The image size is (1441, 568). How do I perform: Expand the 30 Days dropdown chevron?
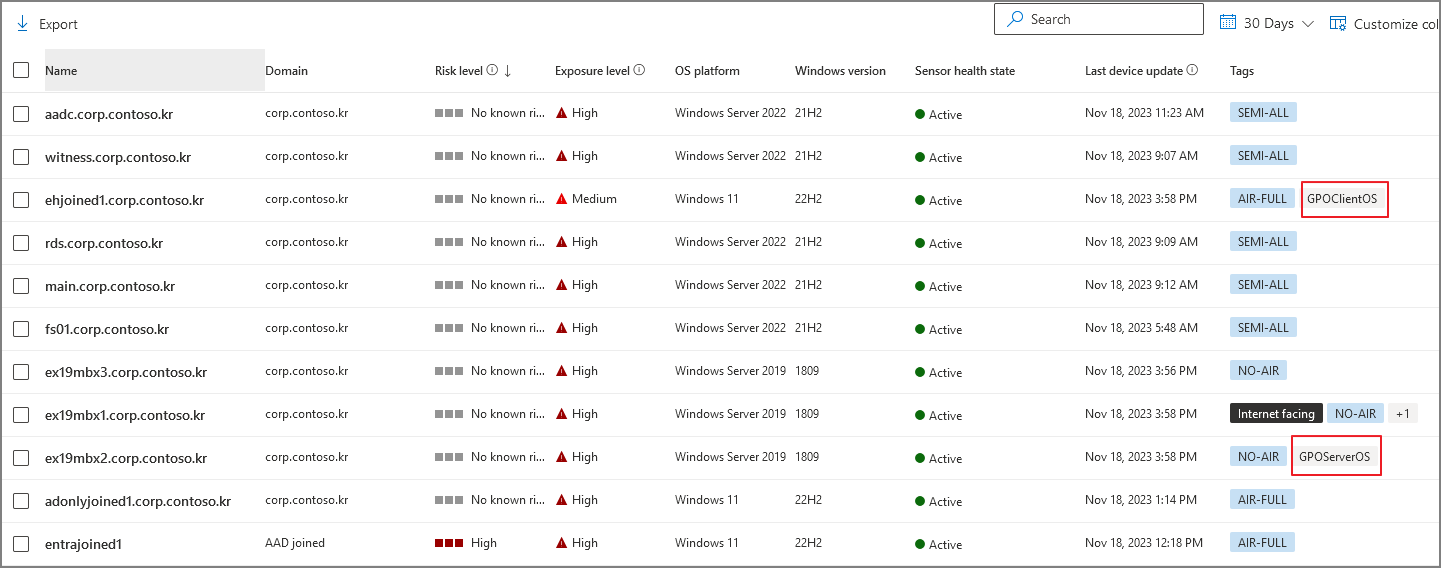[x=1308, y=24]
